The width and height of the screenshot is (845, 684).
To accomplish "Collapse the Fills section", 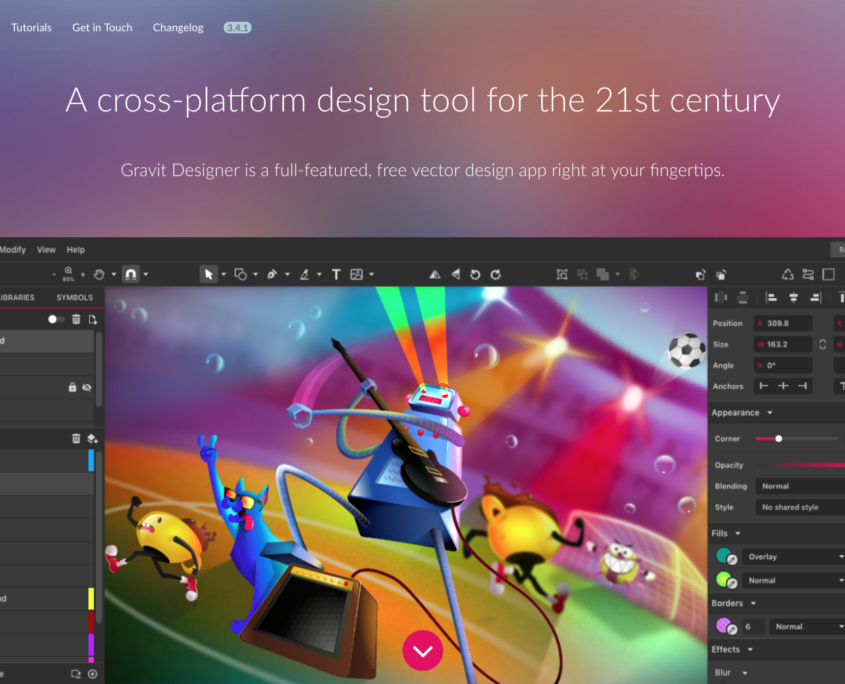I will (738, 534).
